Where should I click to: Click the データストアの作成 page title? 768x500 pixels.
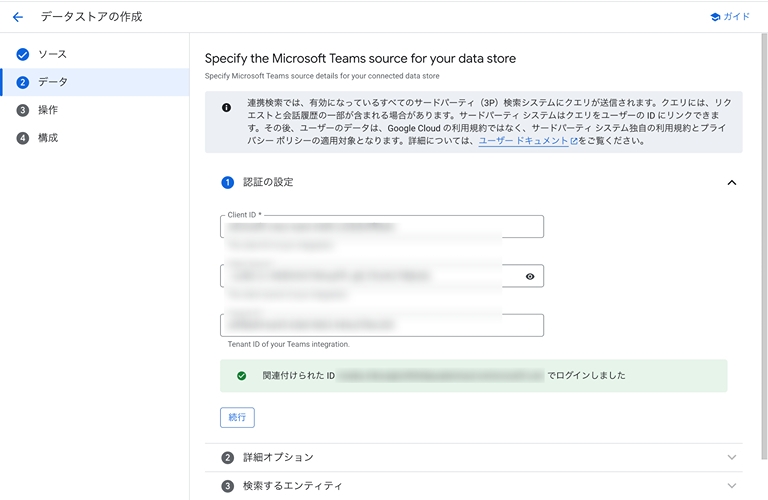[91, 17]
